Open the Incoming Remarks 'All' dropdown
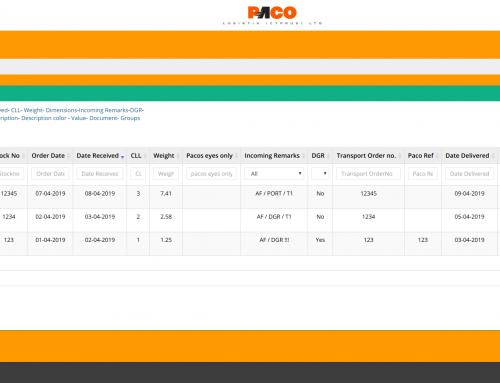This screenshot has width=500, height=383. tap(274, 174)
